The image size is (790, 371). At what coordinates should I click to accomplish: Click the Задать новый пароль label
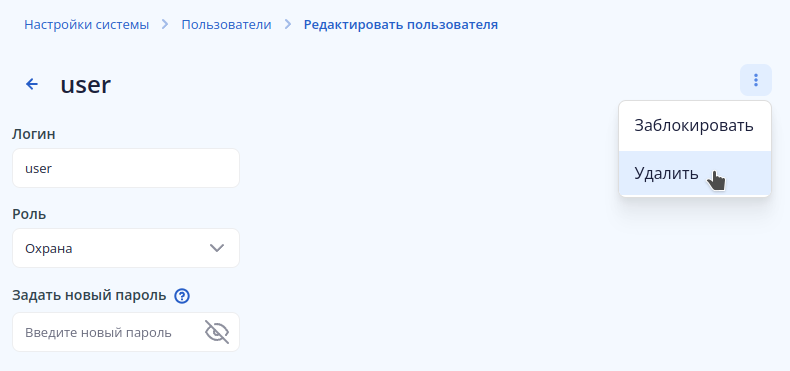coord(89,295)
